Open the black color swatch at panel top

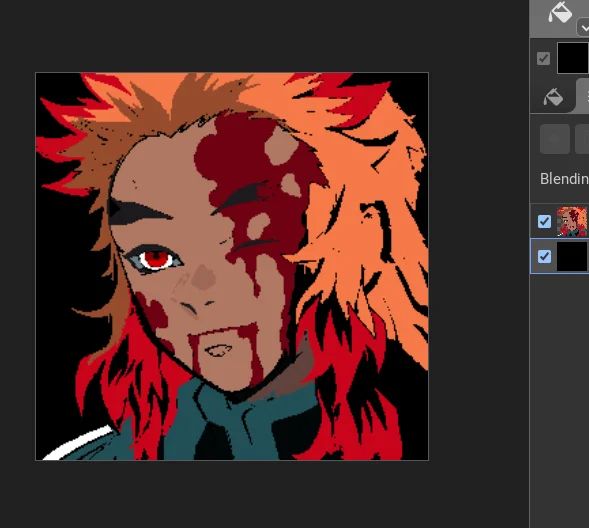point(573,58)
